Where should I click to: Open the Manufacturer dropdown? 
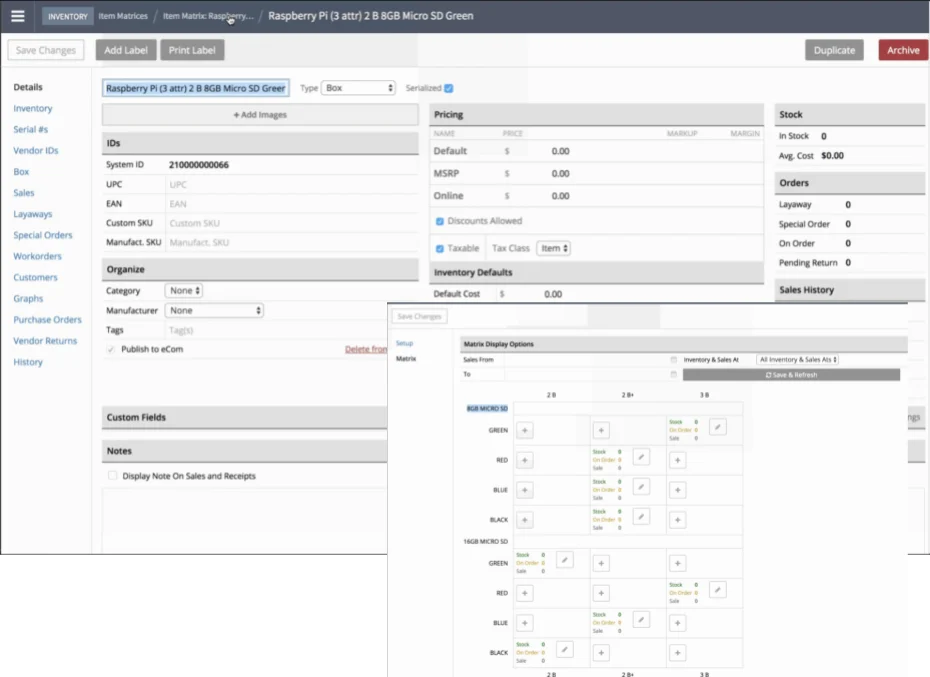click(214, 310)
